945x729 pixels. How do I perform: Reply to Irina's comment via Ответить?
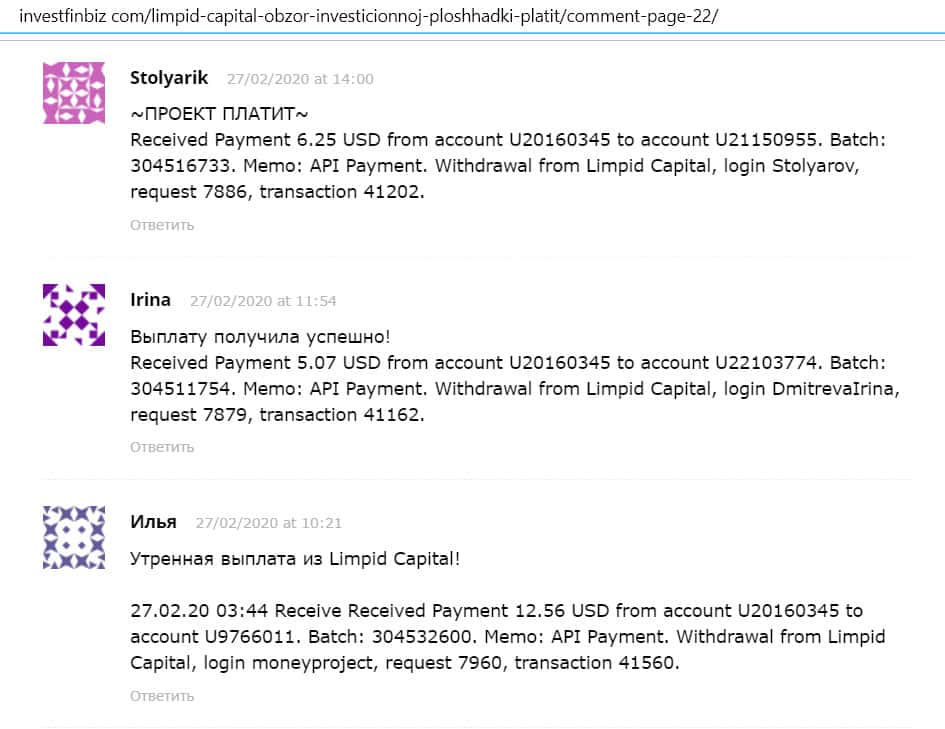(x=162, y=447)
